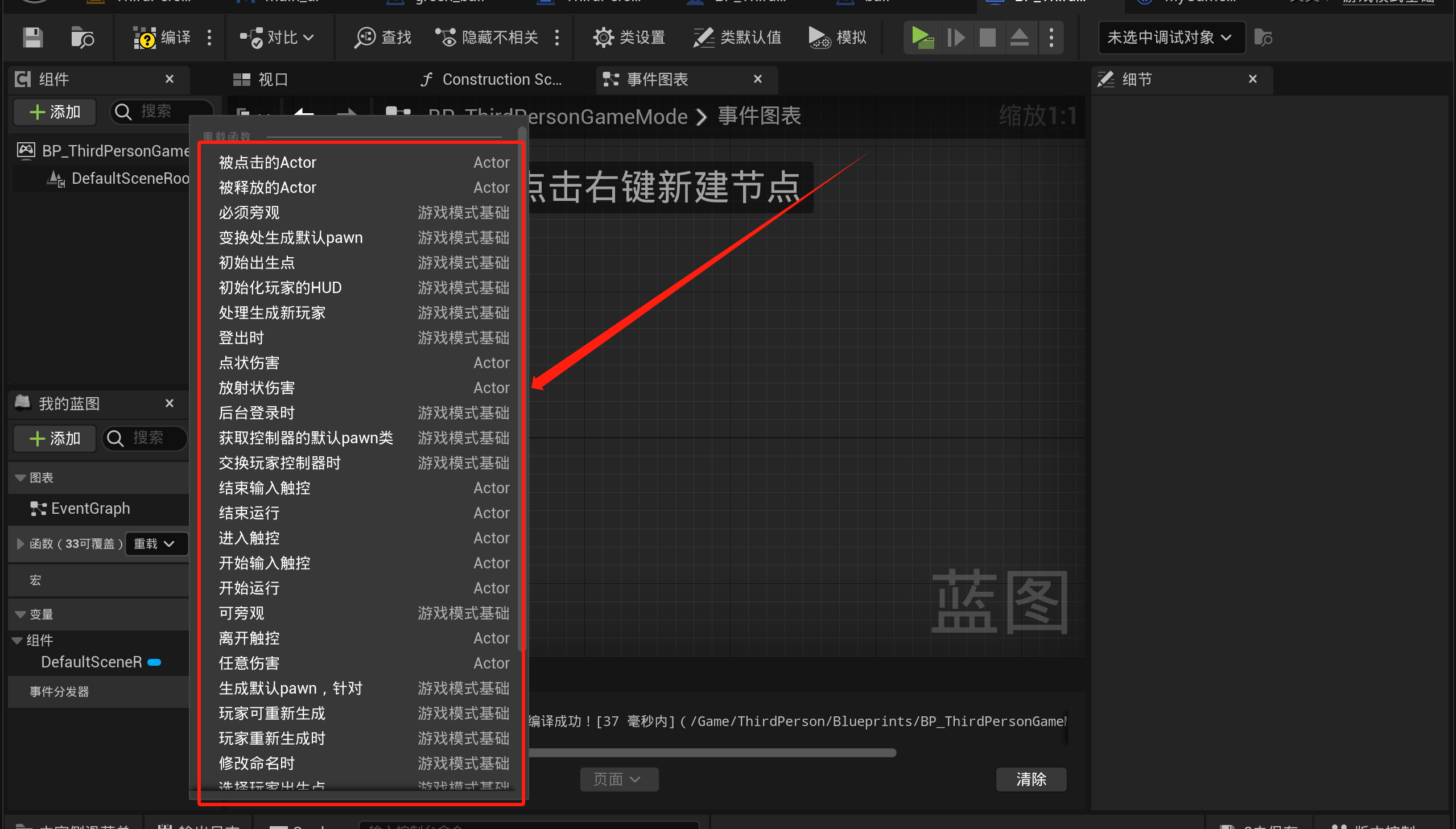
Task: Collapse the Variables (变量) section
Action: (20, 614)
